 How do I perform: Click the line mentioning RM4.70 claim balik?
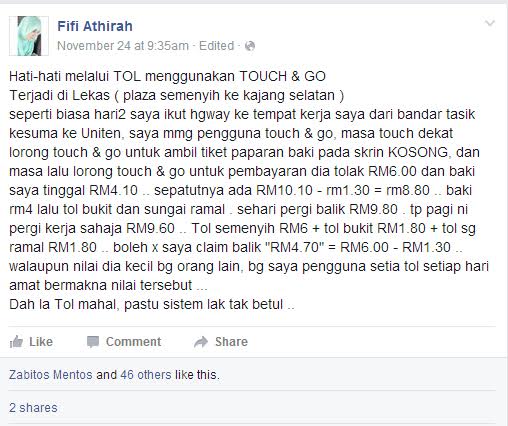coord(236,247)
